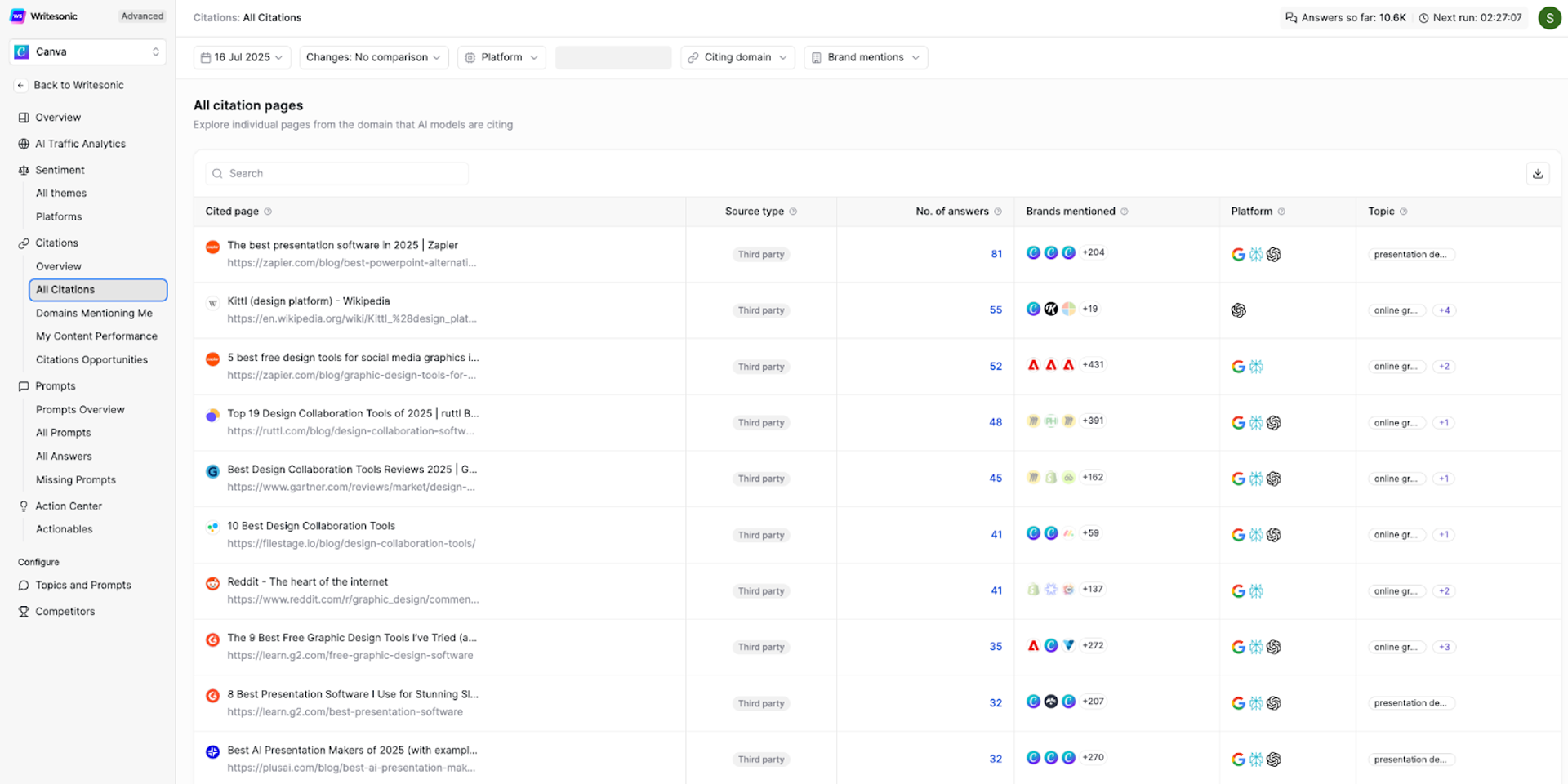Open Domains Mentioning Me
Viewport: 1568px width, 784px height.
coord(94,314)
